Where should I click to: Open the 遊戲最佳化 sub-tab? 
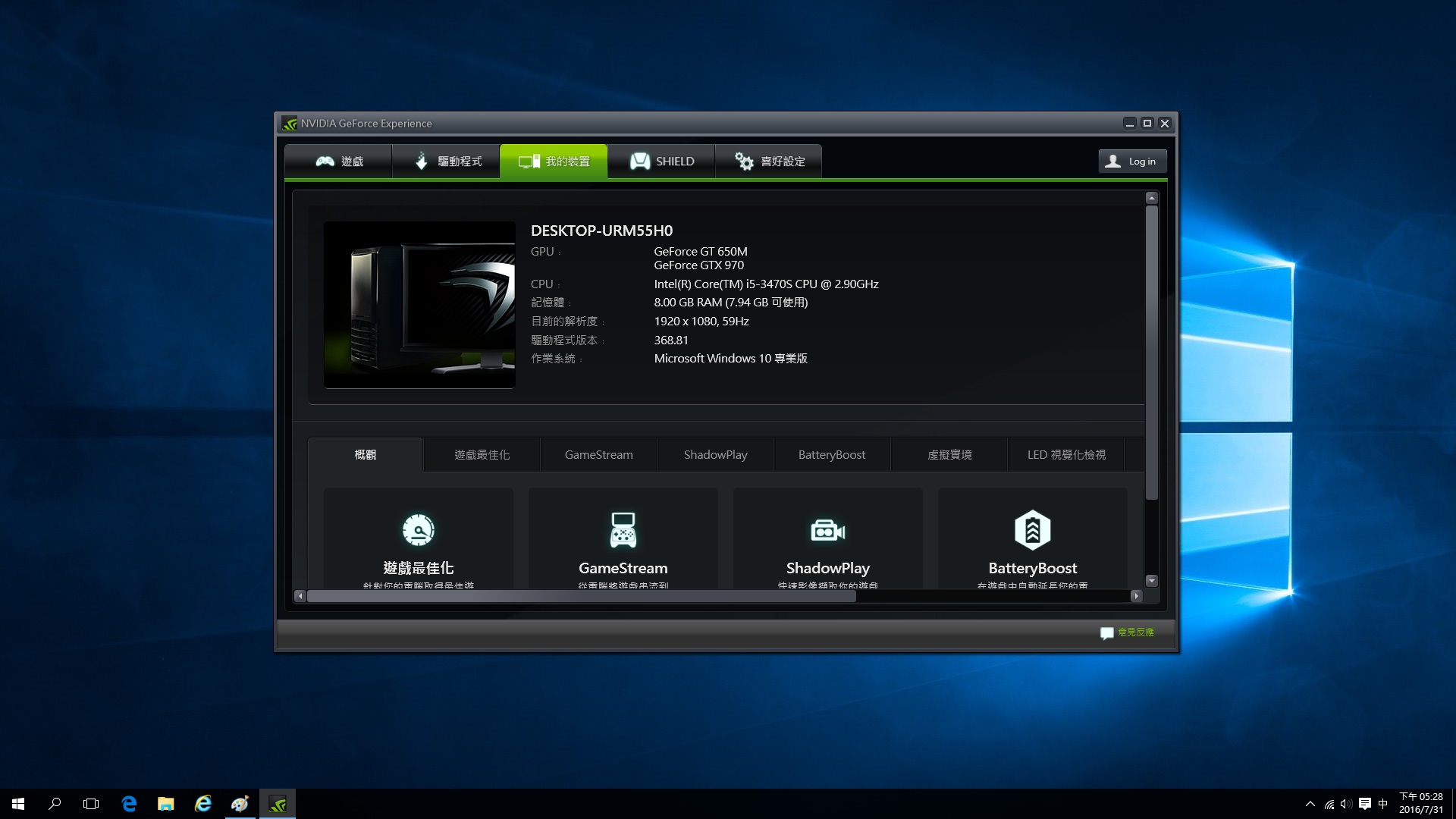pos(482,454)
